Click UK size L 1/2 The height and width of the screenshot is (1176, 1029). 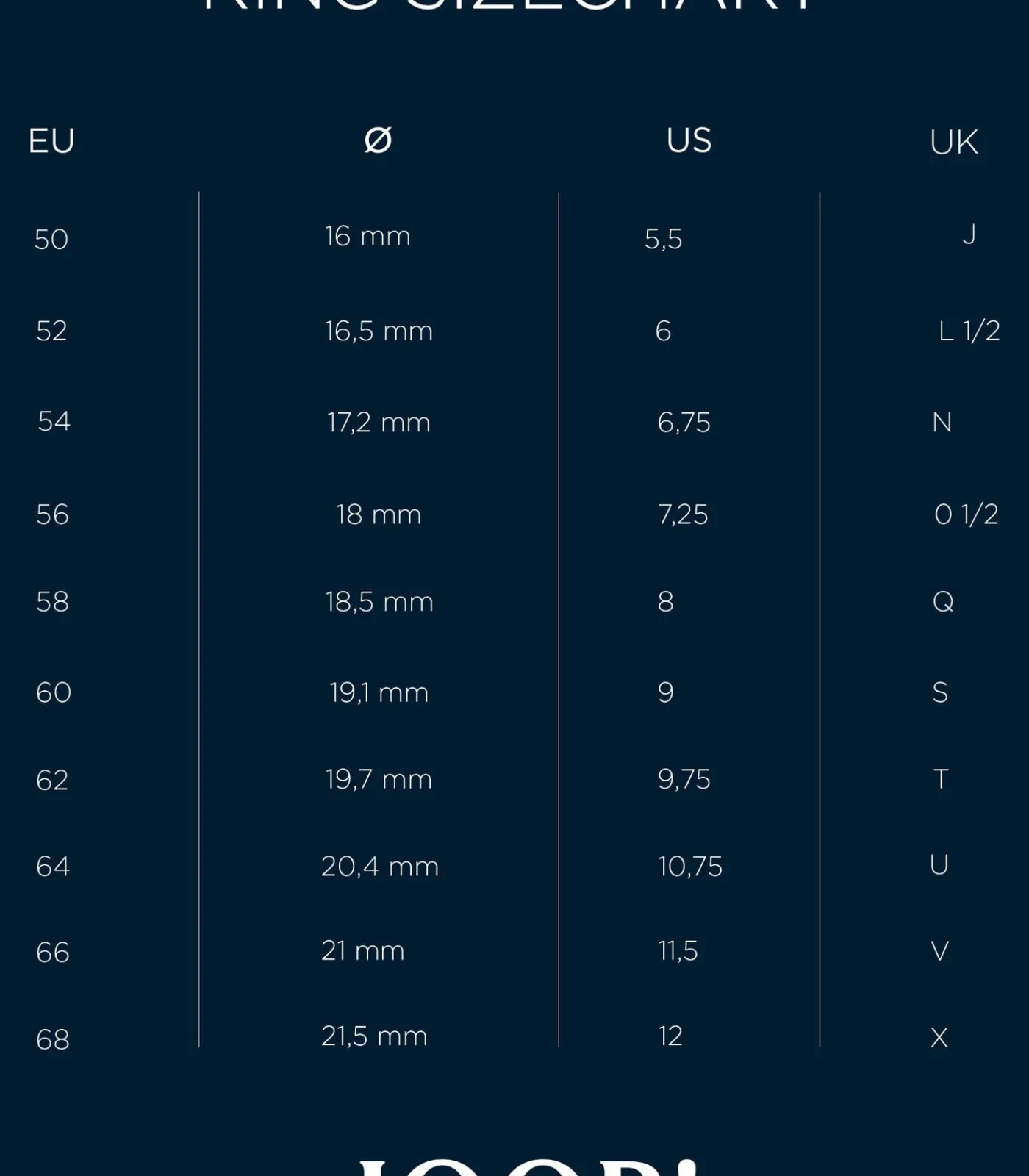(969, 331)
